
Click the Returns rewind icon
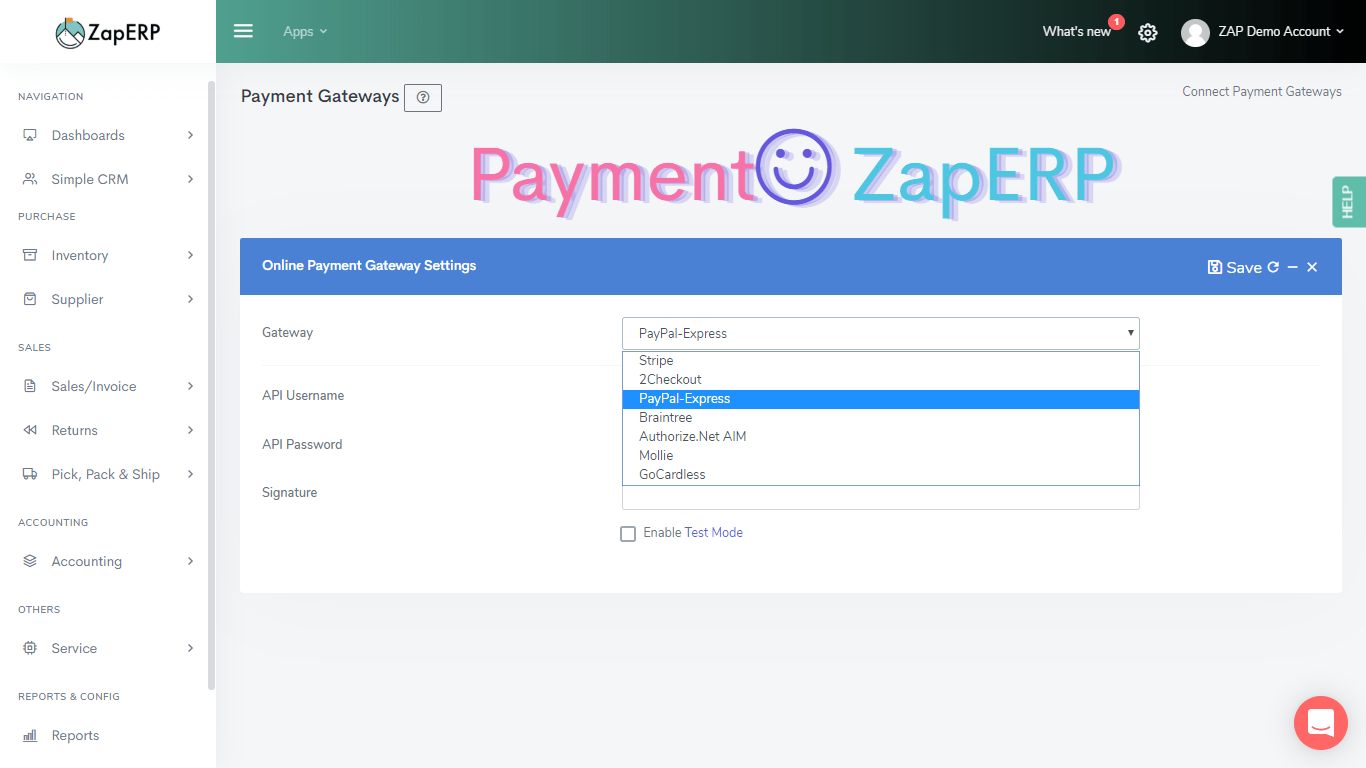point(30,430)
